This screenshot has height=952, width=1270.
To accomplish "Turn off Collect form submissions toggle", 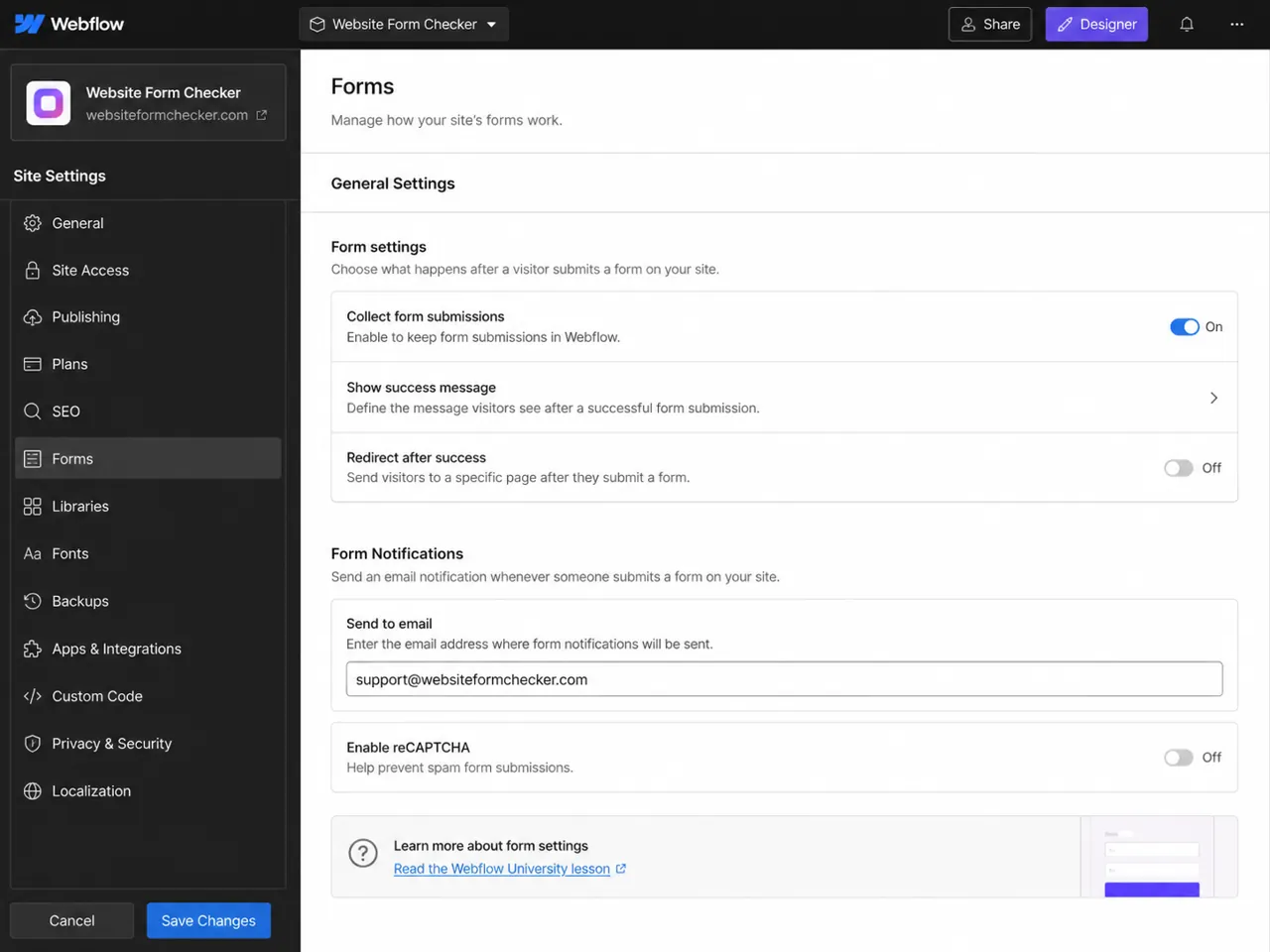I will 1185,327.
